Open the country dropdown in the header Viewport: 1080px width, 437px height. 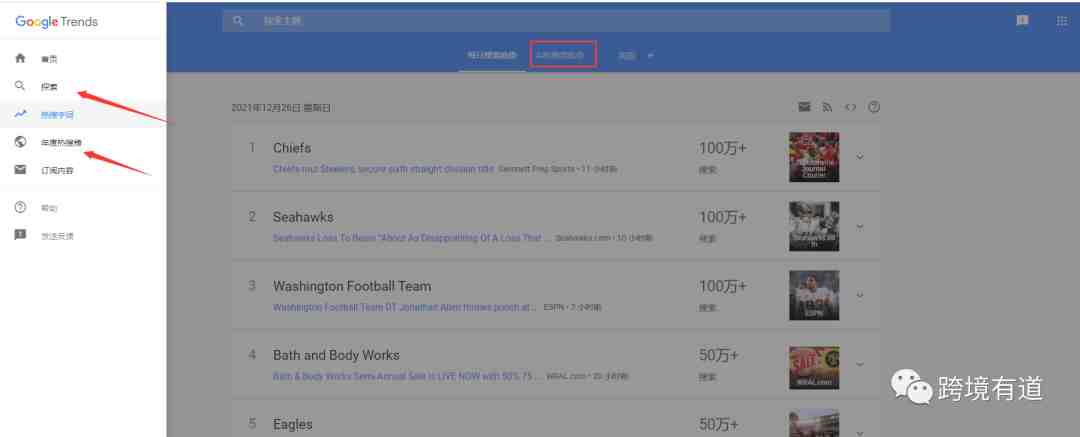click(635, 55)
